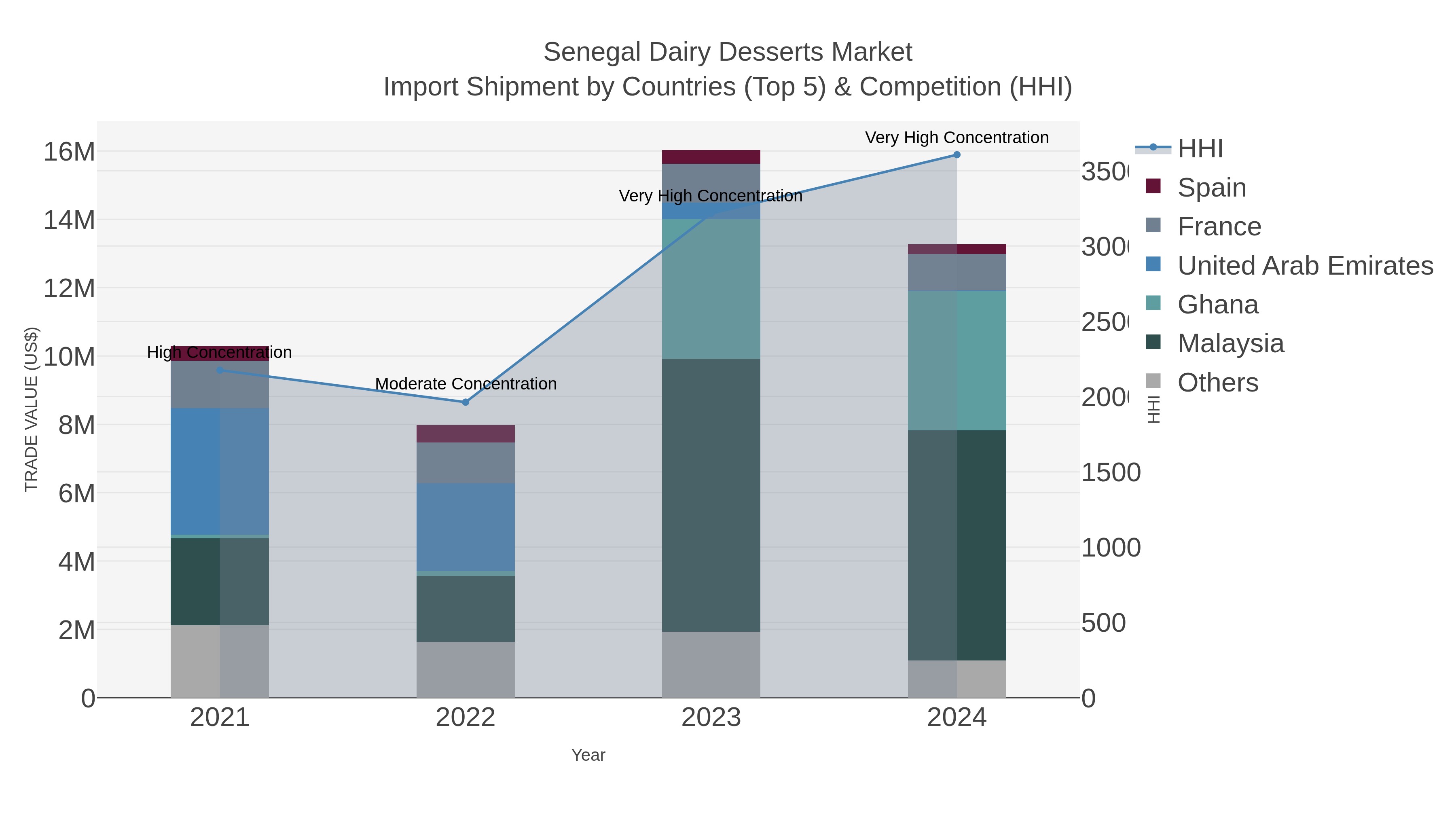Image resolution: width=1456 pixels, height=819 pixels.
Task: Click the HHI line marker icon in legend
Action: coord(1153,148)
